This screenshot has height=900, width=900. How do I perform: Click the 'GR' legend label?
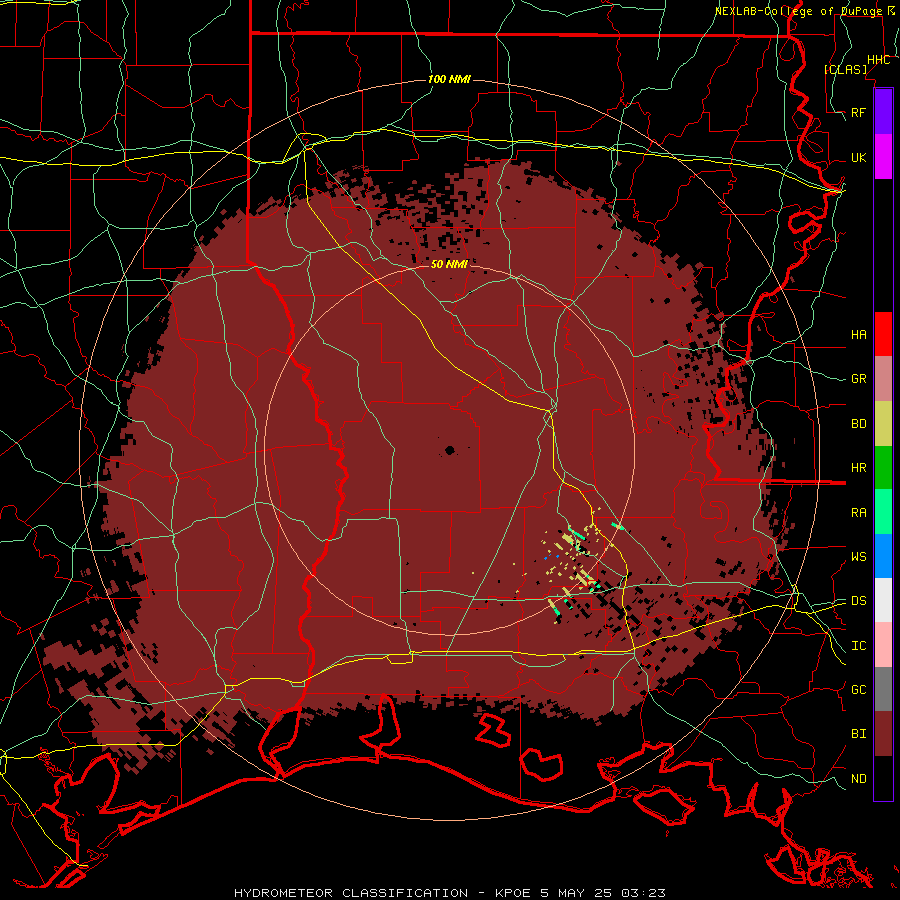(858, 379)
